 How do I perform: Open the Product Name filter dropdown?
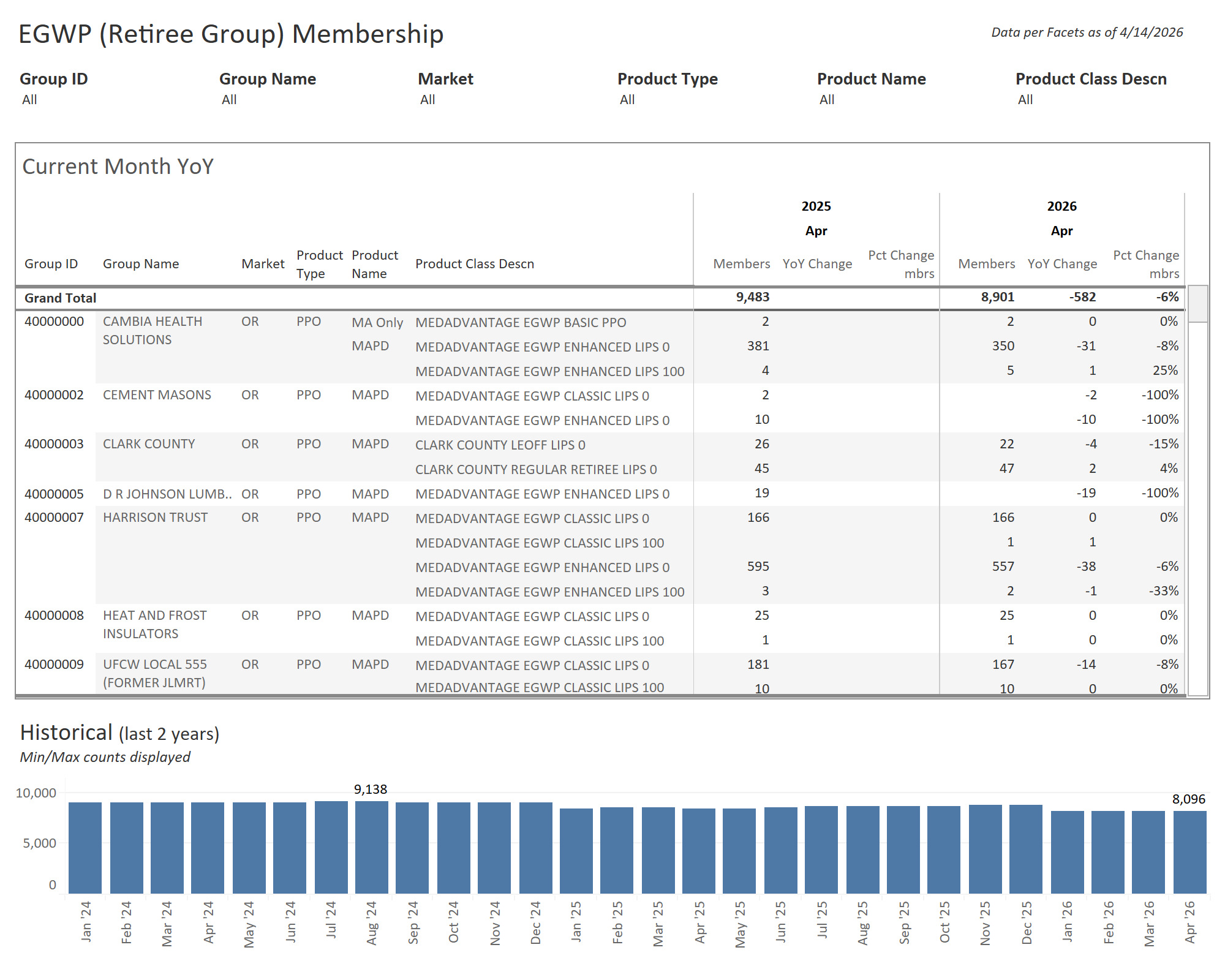tap(826, 99)
